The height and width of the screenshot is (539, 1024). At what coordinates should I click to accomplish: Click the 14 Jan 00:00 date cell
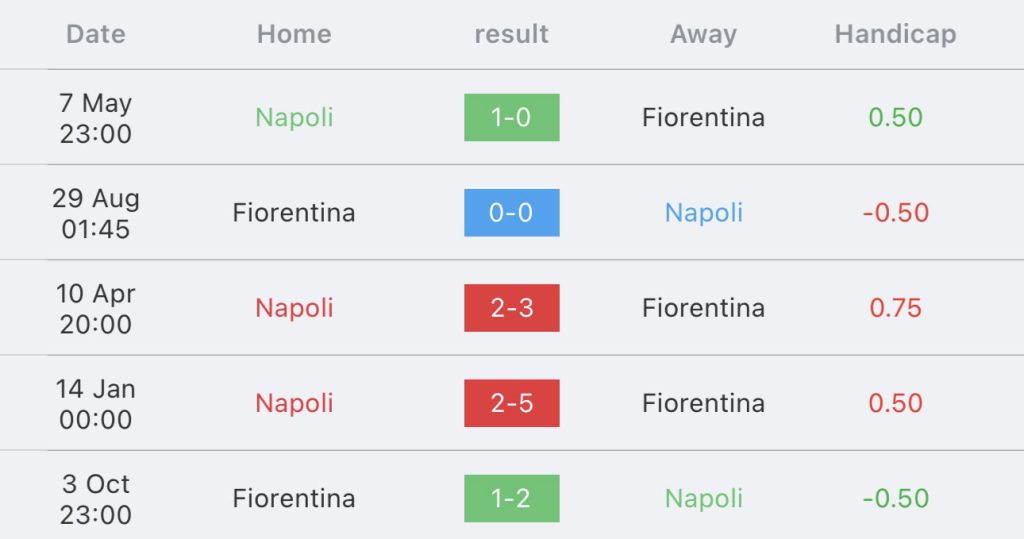pyautogui.click(x=95, y=404)
